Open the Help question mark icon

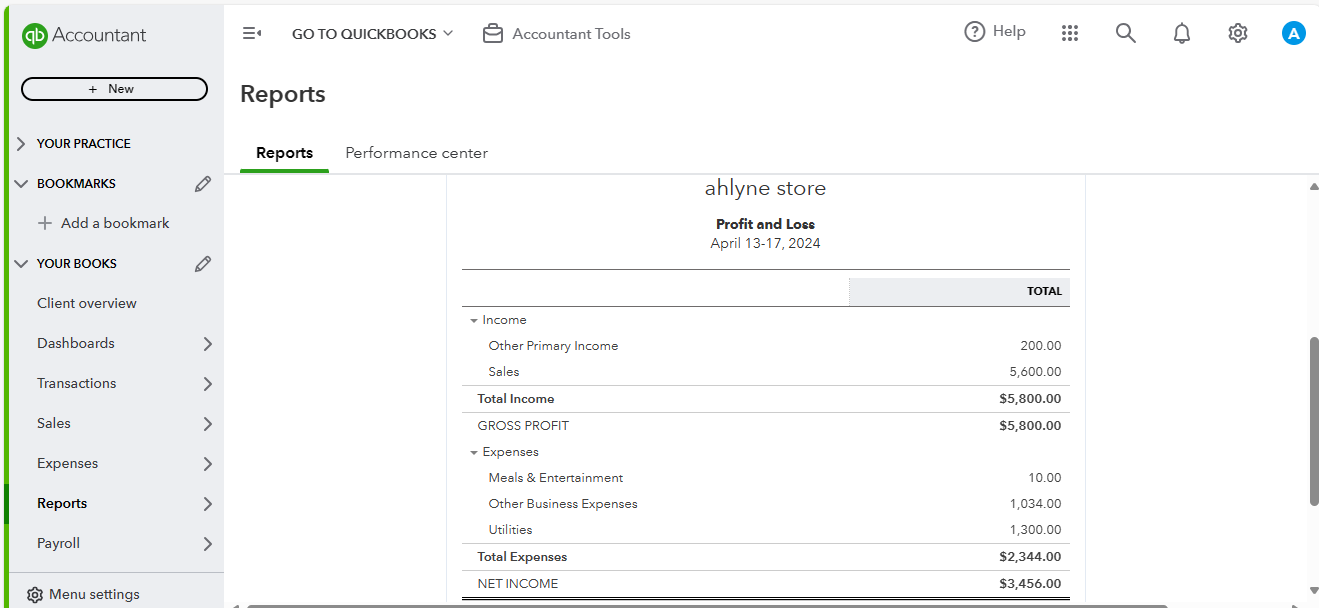tap(974, 32)
